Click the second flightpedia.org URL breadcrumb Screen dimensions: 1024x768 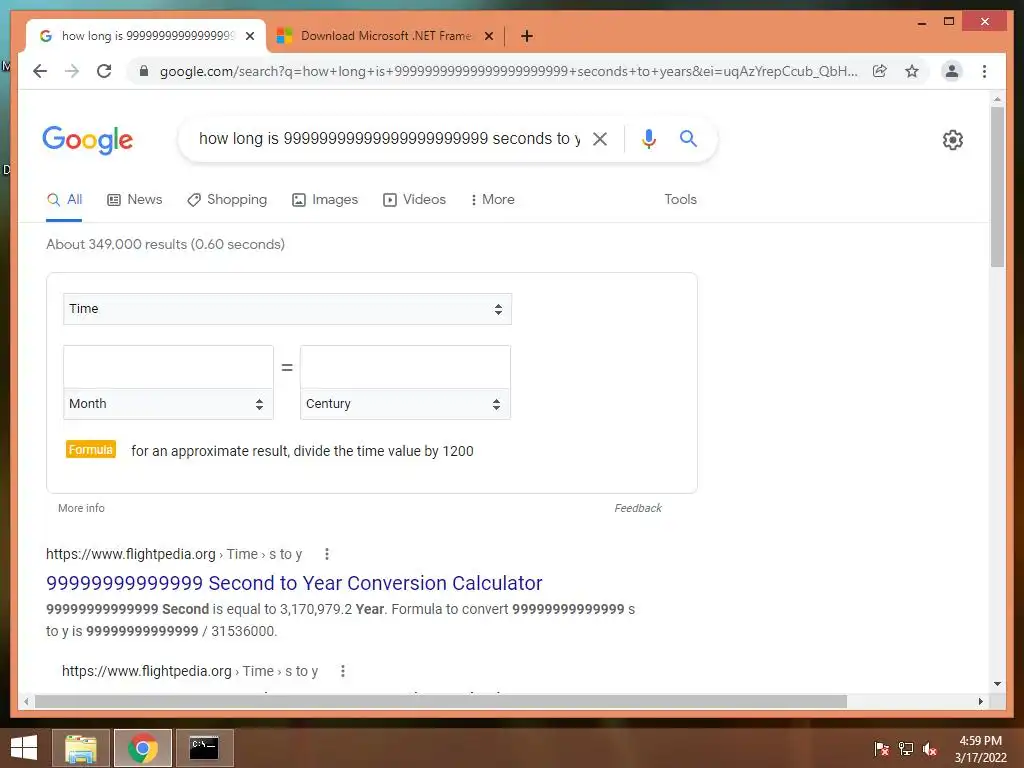(x=189, y=671)
